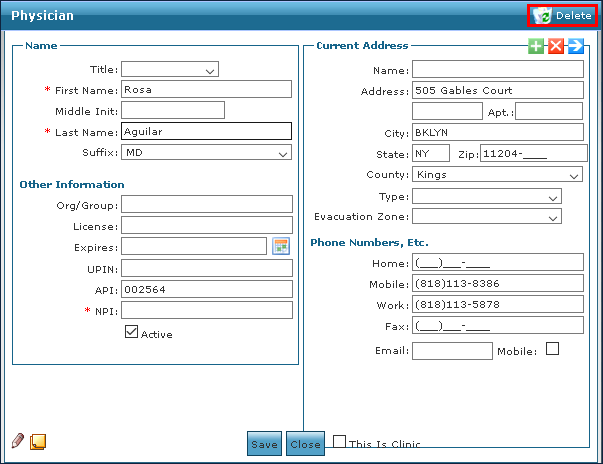Click the green plus add address icon

[537, 46]
